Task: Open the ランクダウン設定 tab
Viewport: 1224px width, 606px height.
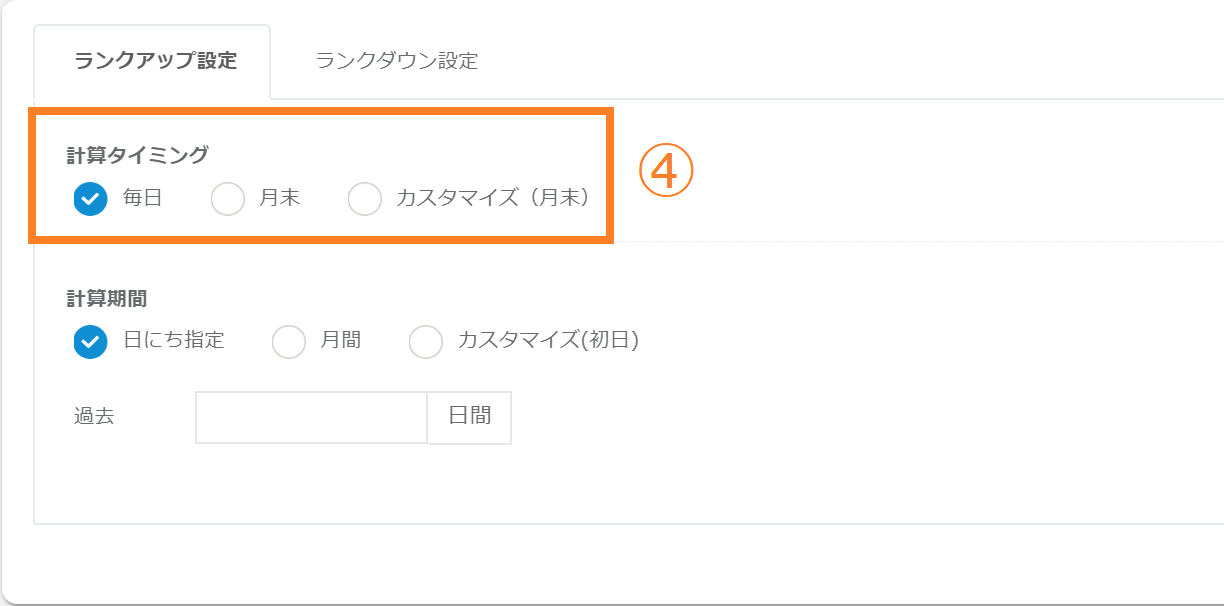Action: [x=396, y=61]
